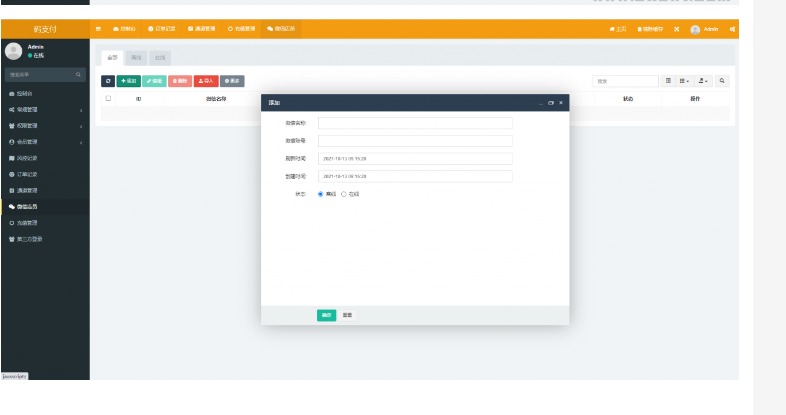Open the columns dropdown in table toolbar
The width and height of the screenshot is (786, 415).
[x=685, y=81]
